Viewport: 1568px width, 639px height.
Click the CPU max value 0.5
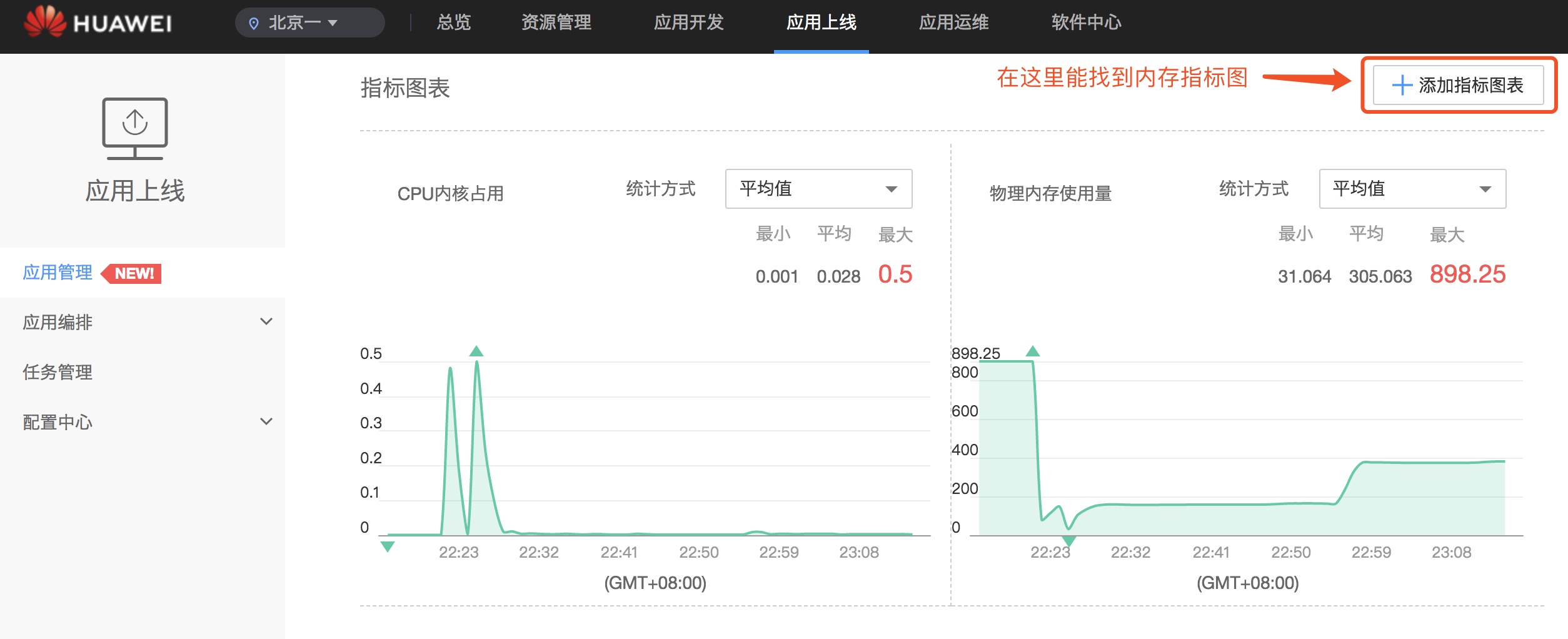coord(895,274)
